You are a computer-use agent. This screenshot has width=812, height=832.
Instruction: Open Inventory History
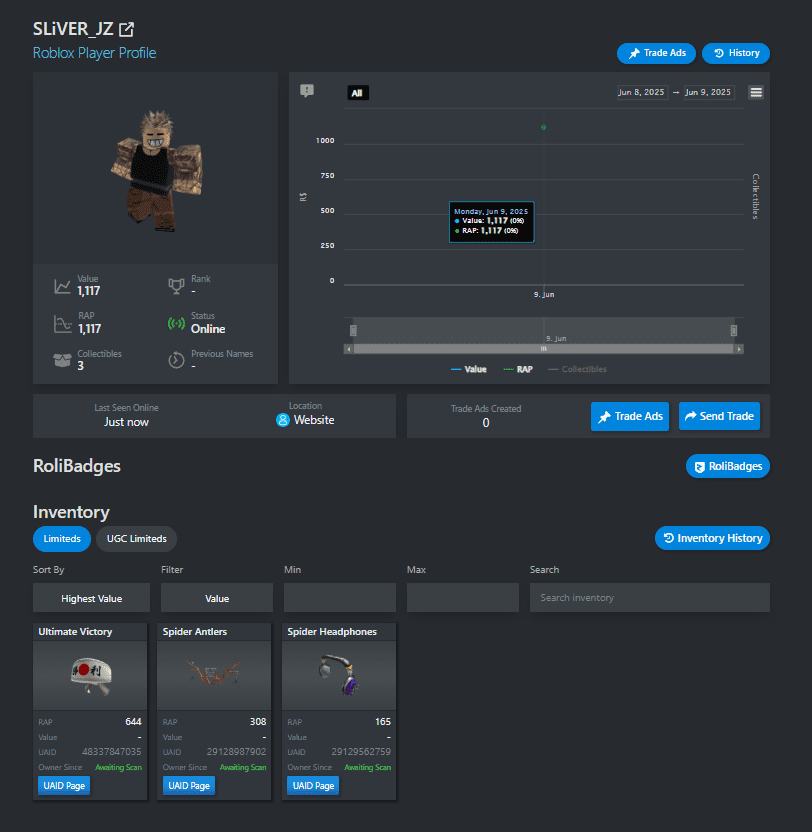point(712,538)
